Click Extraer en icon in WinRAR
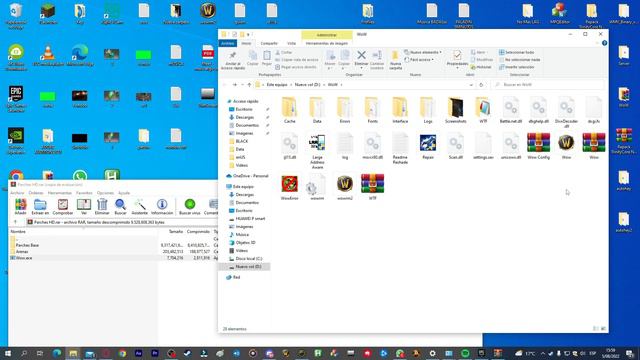Screen dimensions: 640x360 click(40, 207)
